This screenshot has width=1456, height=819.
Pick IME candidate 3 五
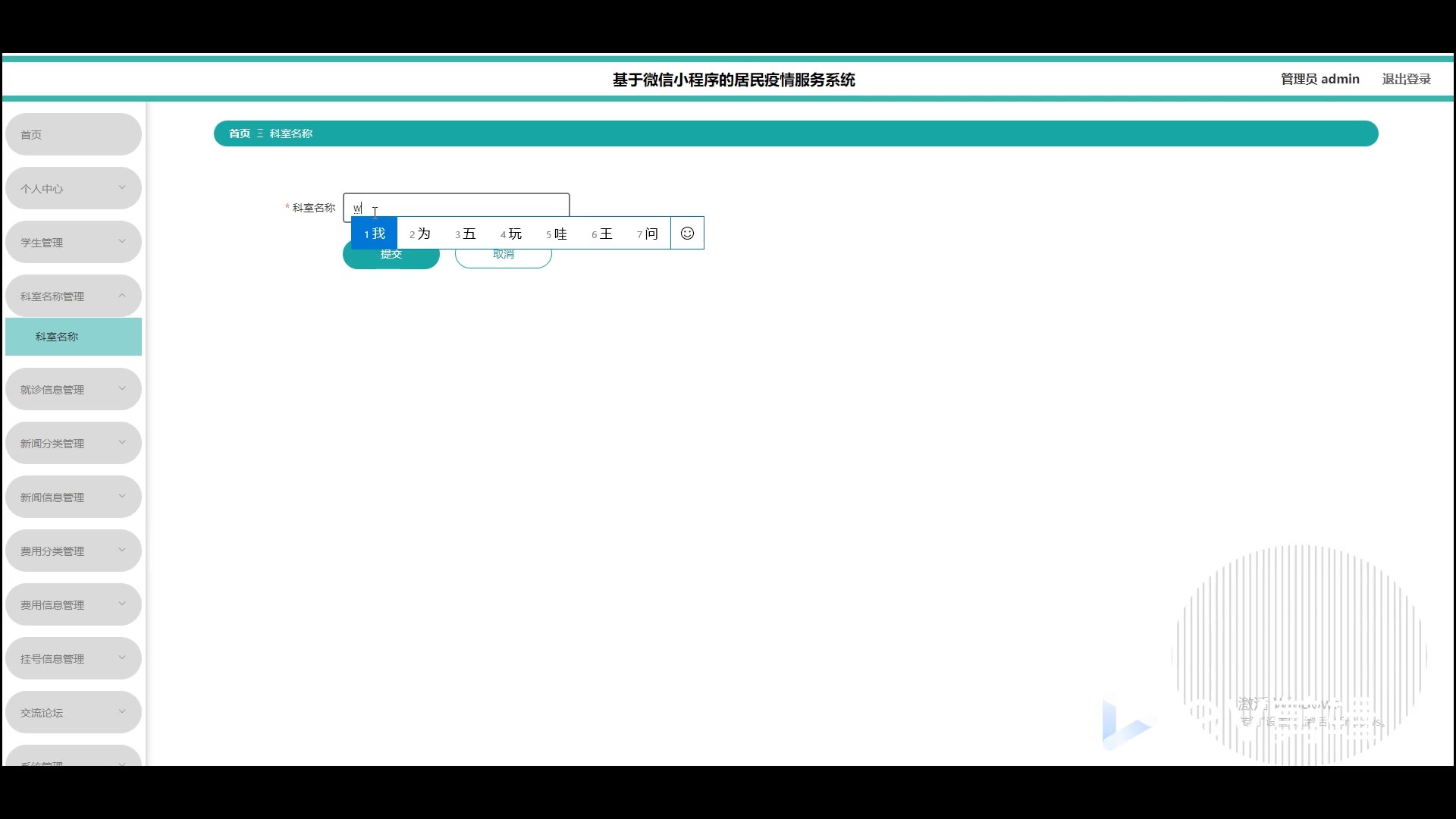pyautogui.click(x=466, y=234)
